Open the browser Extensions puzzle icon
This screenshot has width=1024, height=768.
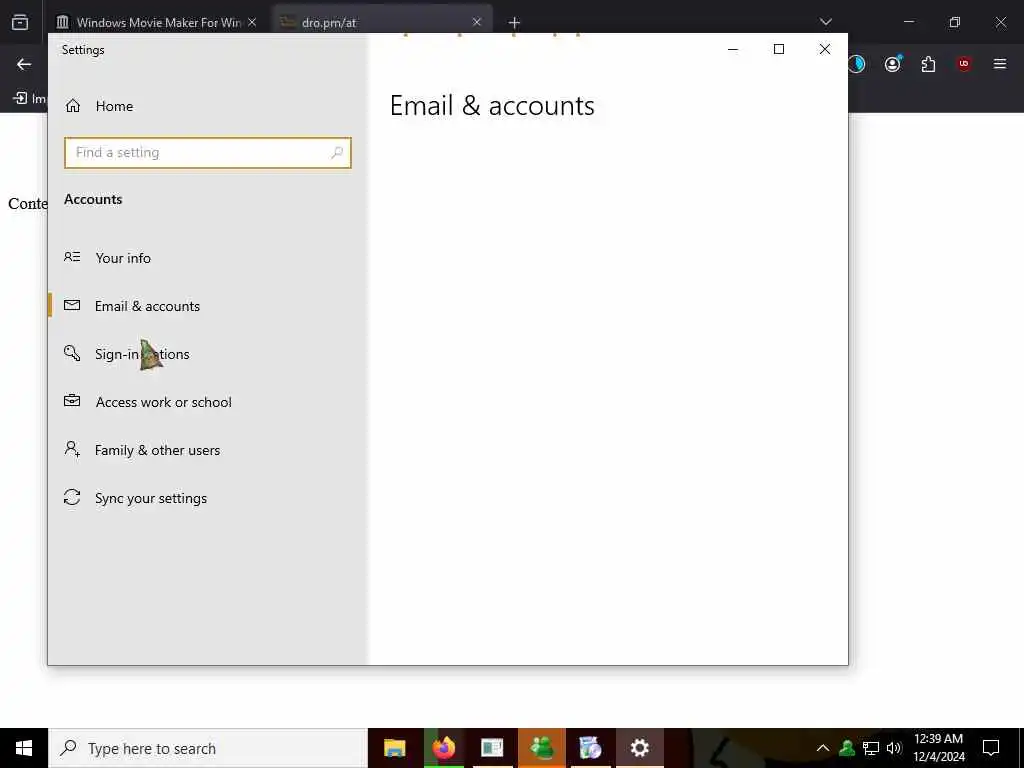pos(928,64)
